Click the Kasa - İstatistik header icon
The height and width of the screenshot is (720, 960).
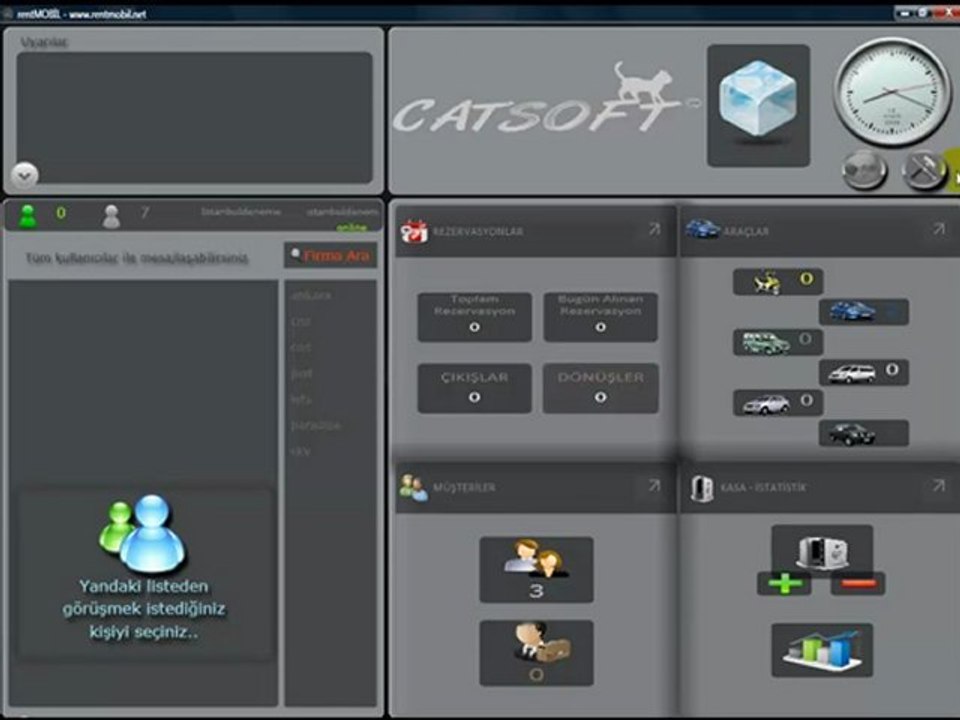(x=702, y=488)
